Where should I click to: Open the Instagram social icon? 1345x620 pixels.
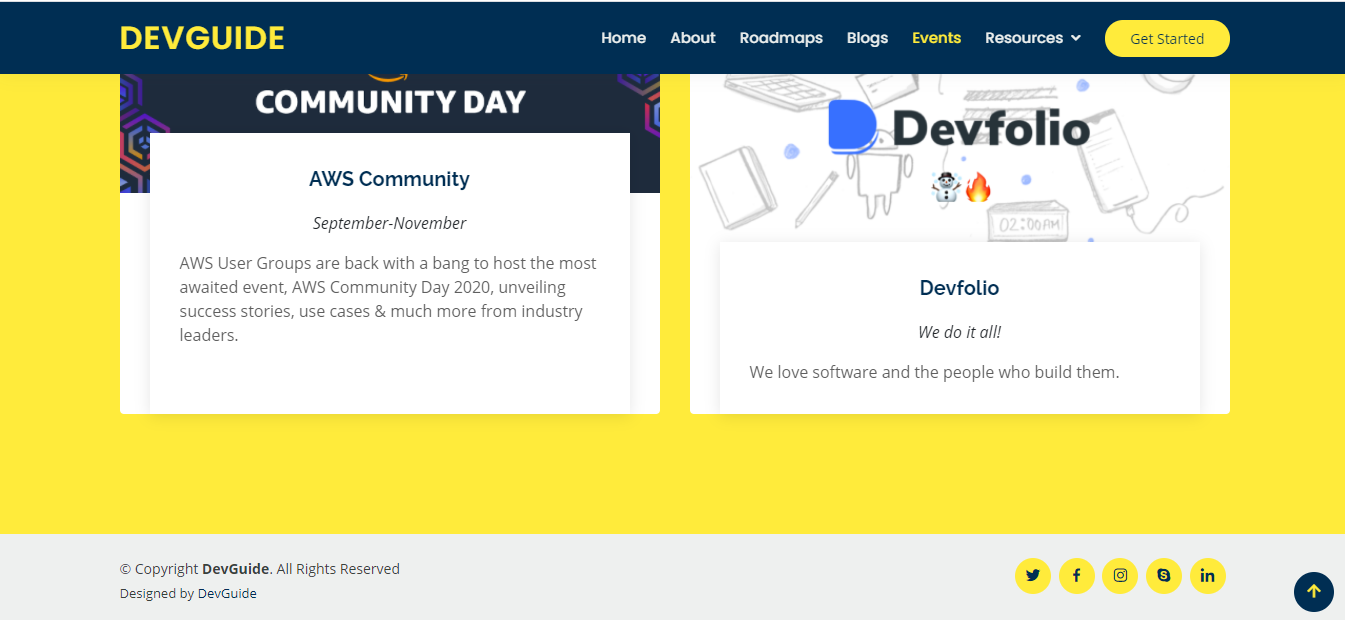pos(1120,576)
